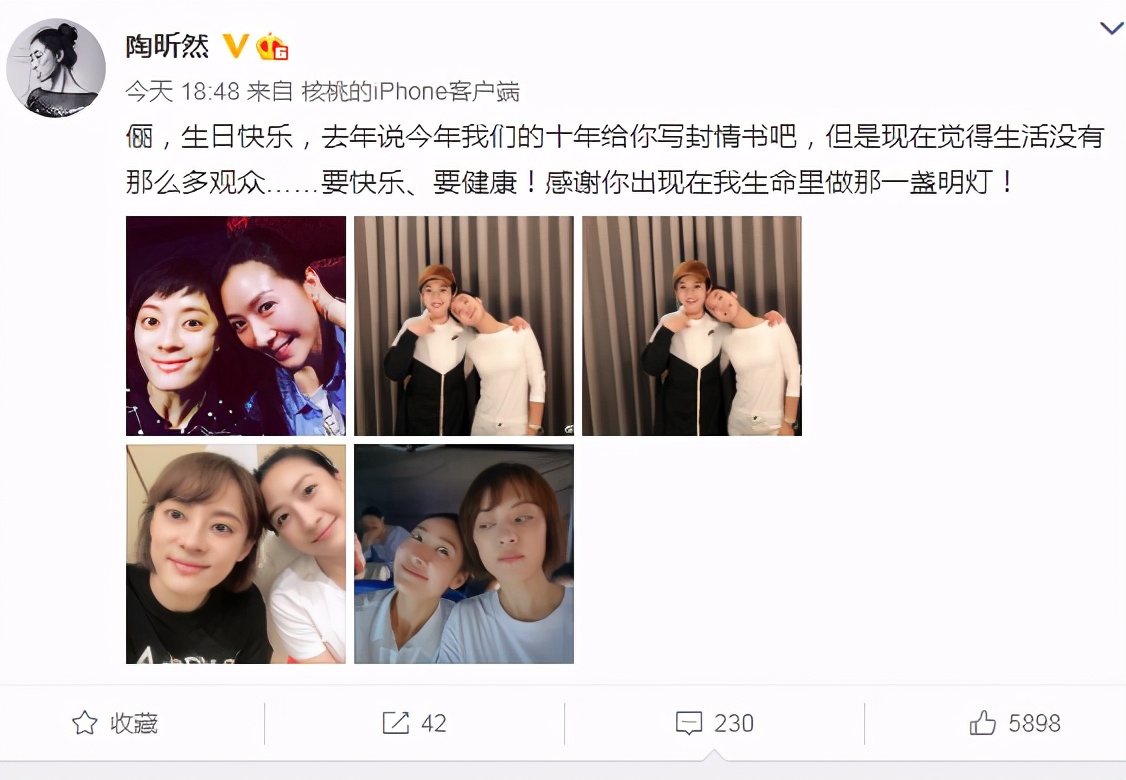1126x780 pixels.
Task: Open the 今天 18:48 timestamp link
Action: (182, 91)
